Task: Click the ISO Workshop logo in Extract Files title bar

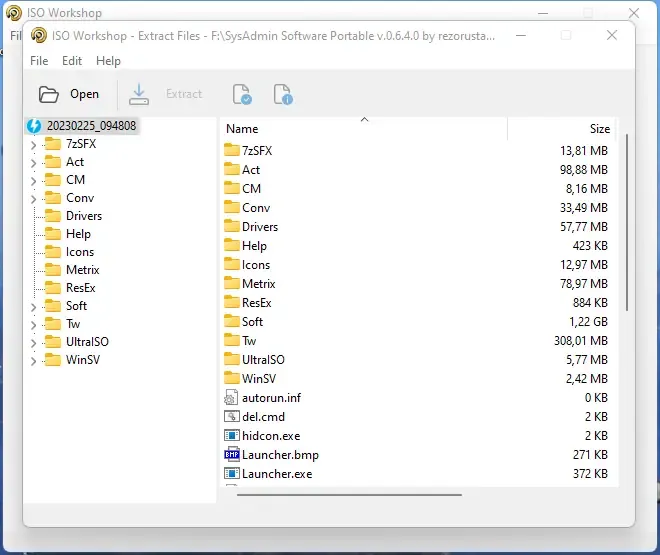Action: (x=39, y=35)
